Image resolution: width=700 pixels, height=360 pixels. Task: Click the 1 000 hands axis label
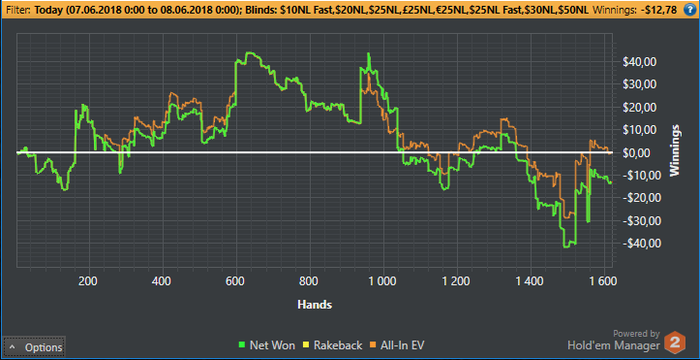383,281
